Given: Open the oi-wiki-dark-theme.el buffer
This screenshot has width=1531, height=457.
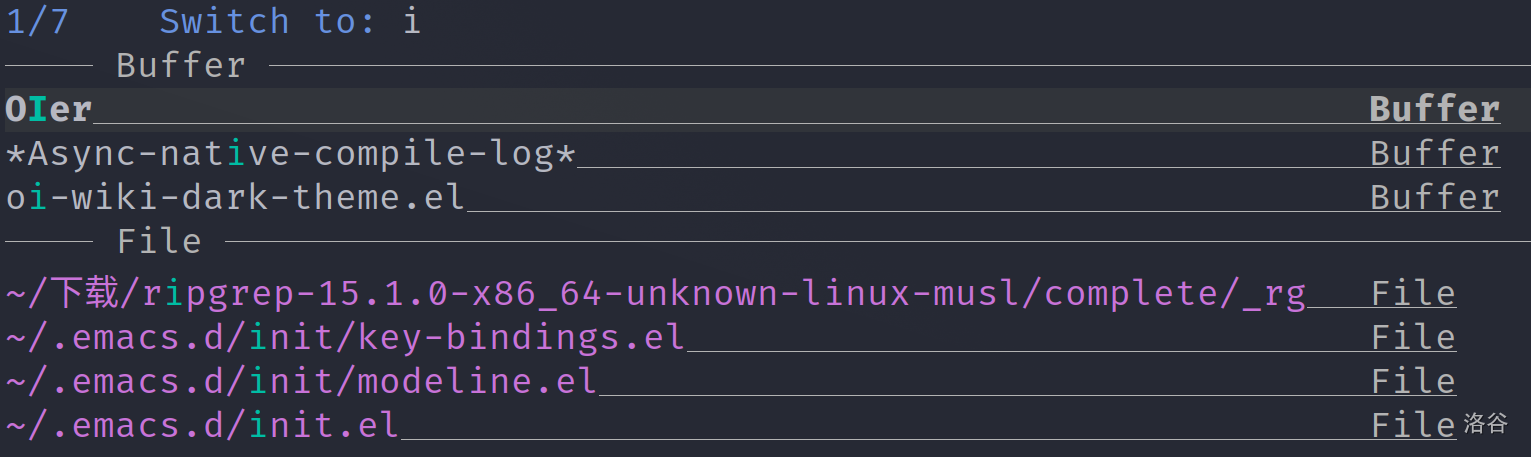Looking at the screenshot, I should [x=236, y=198].
